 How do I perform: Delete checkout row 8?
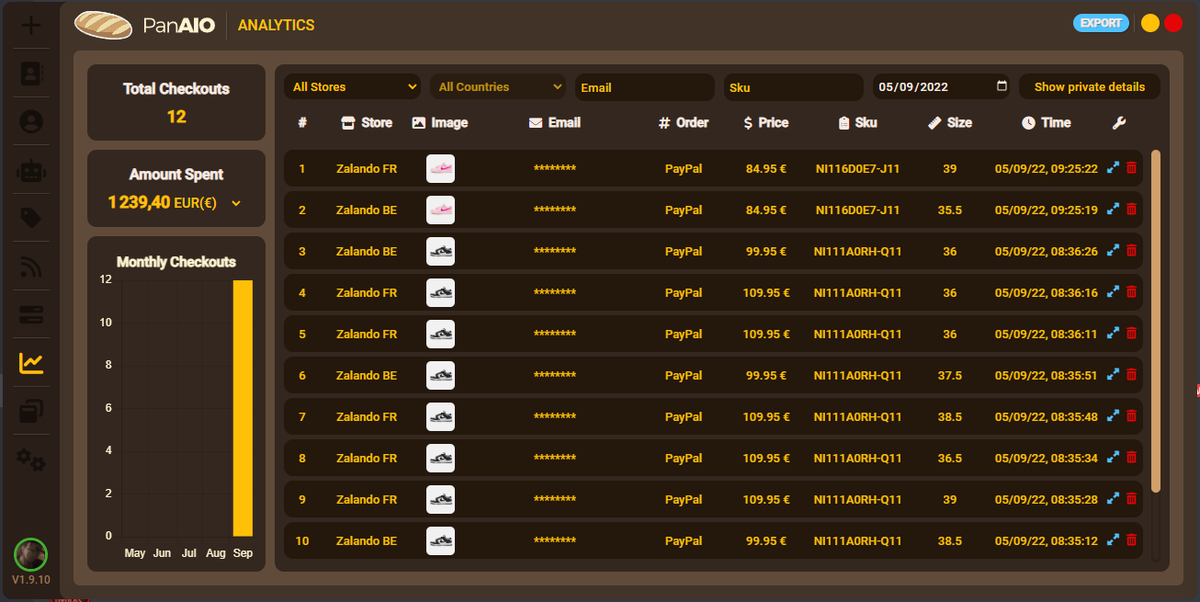coord(1131,458)
